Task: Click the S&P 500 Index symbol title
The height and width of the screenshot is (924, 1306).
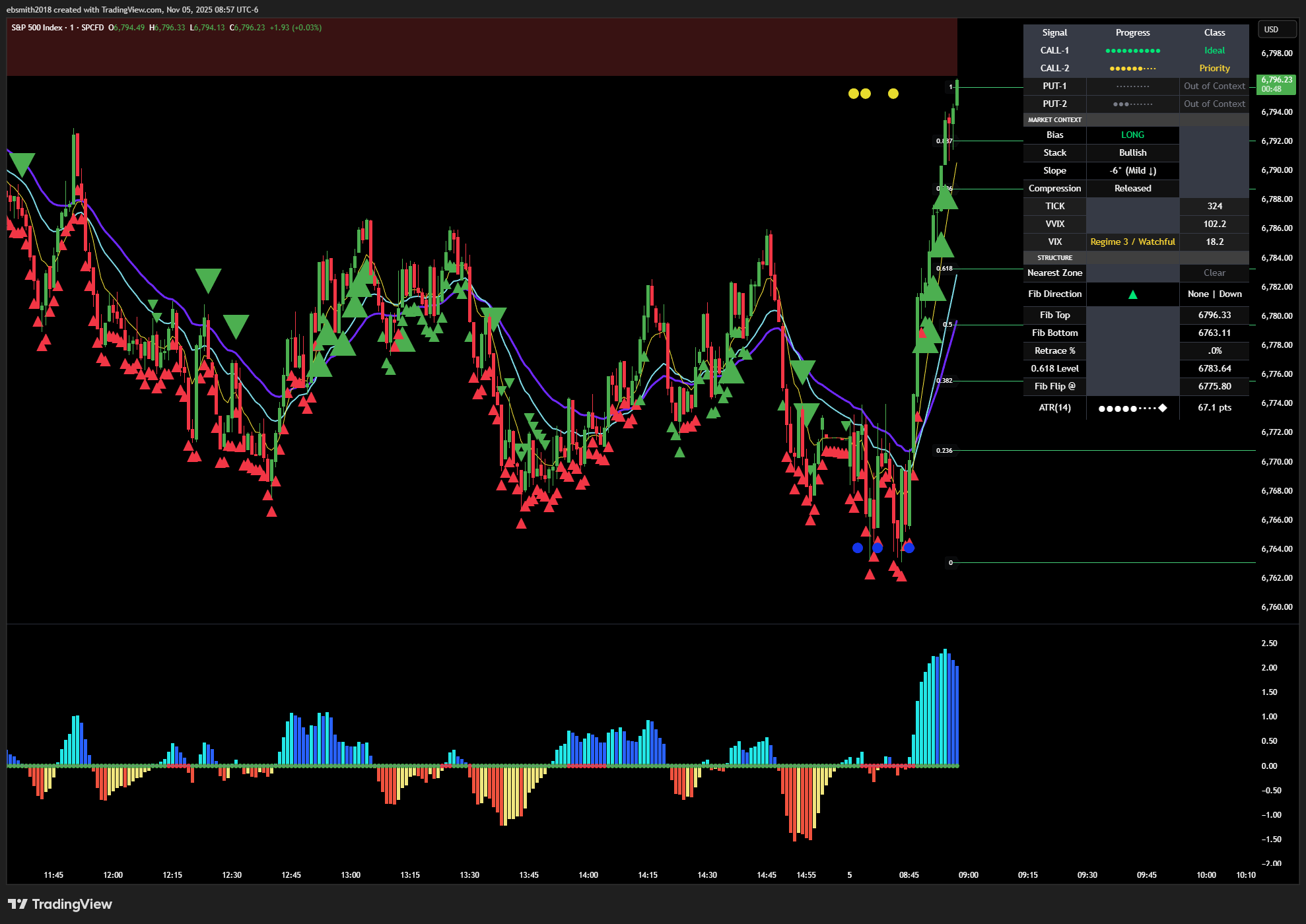Action: [x=37, y=28]
